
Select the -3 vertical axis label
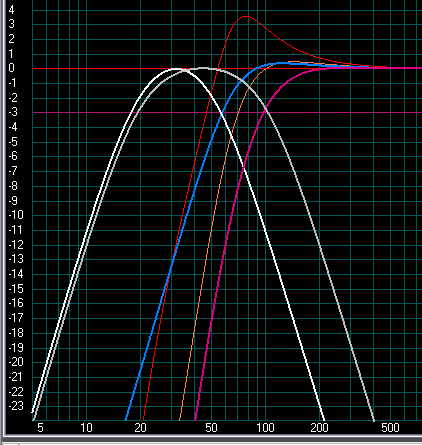pyautogui.click(x=13, y=112)
